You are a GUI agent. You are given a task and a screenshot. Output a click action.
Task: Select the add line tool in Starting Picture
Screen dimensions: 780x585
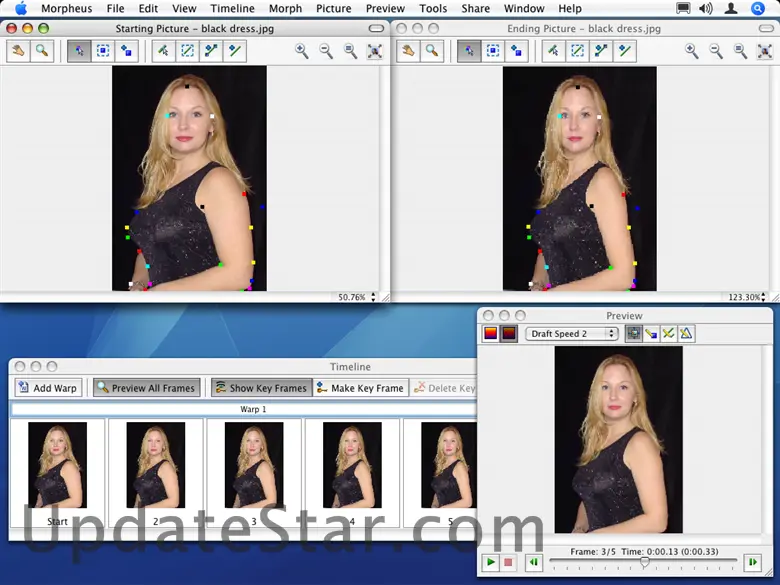234,51
